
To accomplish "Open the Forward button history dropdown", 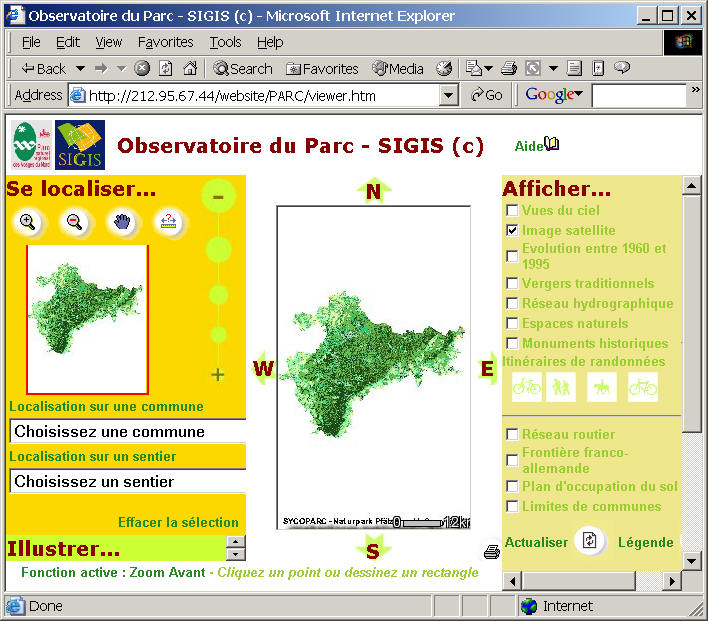I will (x=121, y=69).
